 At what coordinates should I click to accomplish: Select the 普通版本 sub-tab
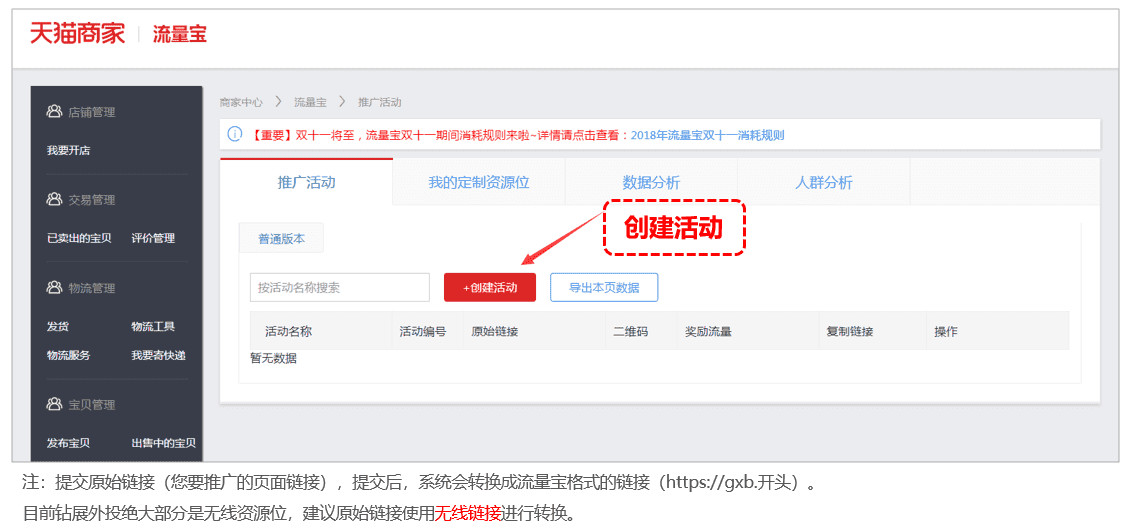pos(282,238)
